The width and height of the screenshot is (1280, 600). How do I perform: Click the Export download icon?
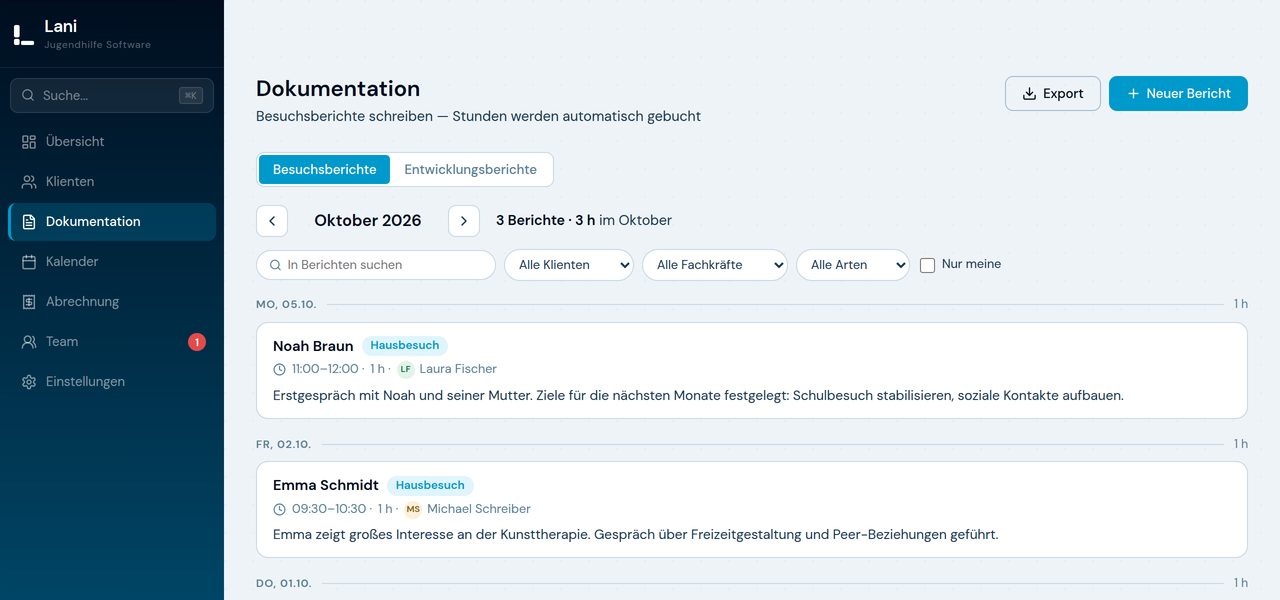tap(1029, 94)
